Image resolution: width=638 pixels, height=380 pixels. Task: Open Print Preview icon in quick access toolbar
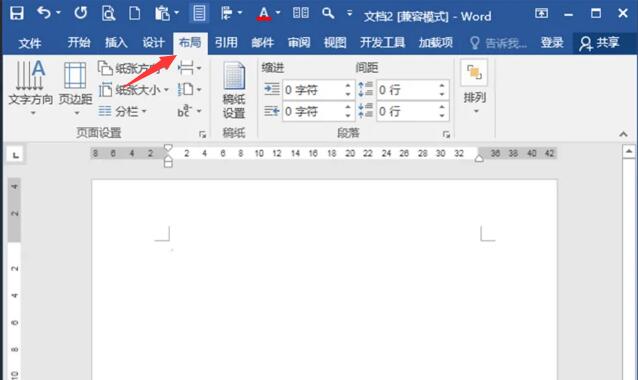(x=108, y=13)
